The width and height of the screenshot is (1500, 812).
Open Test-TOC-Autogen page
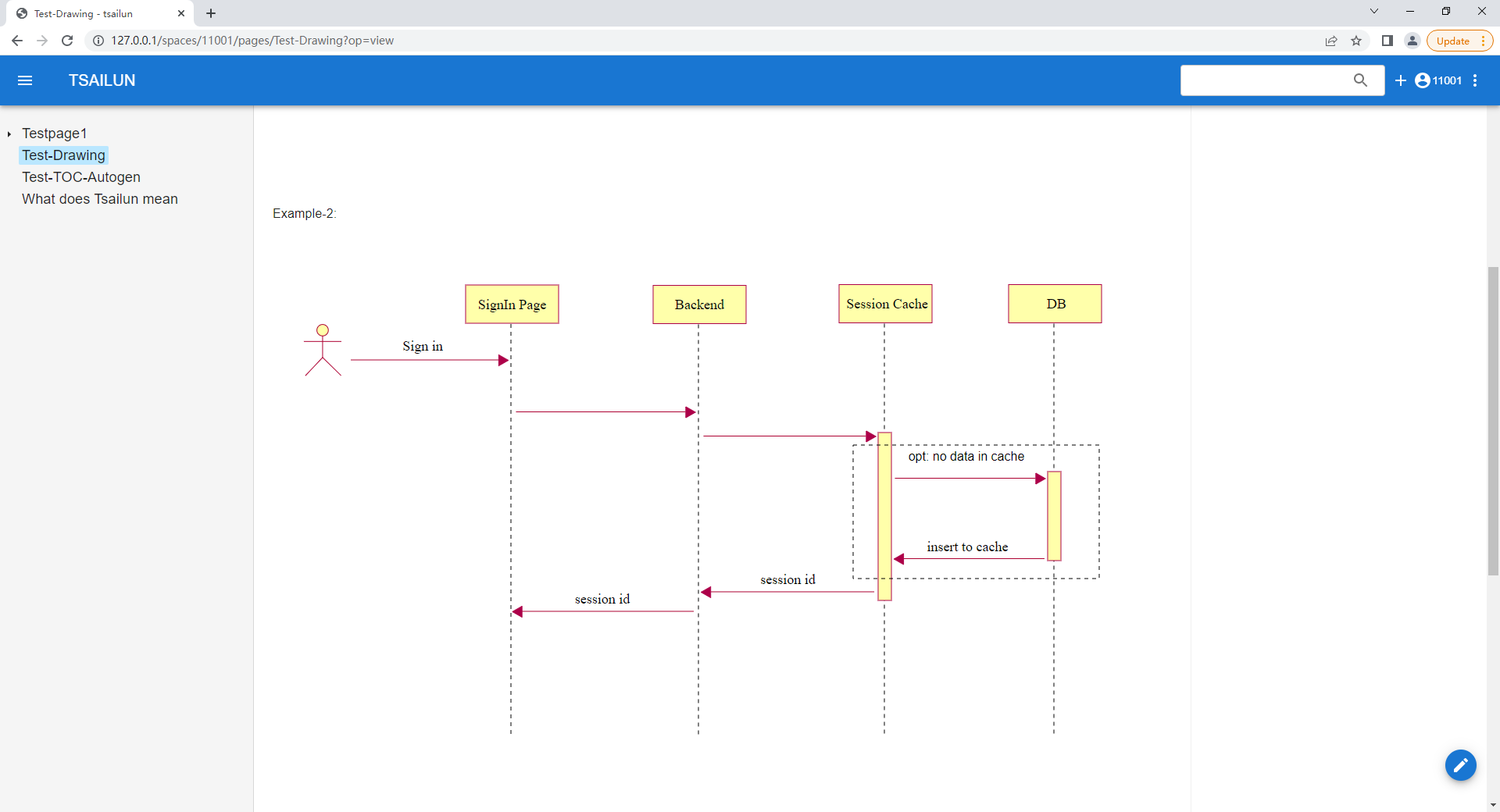pyautogui.click(x=81, y=177)
